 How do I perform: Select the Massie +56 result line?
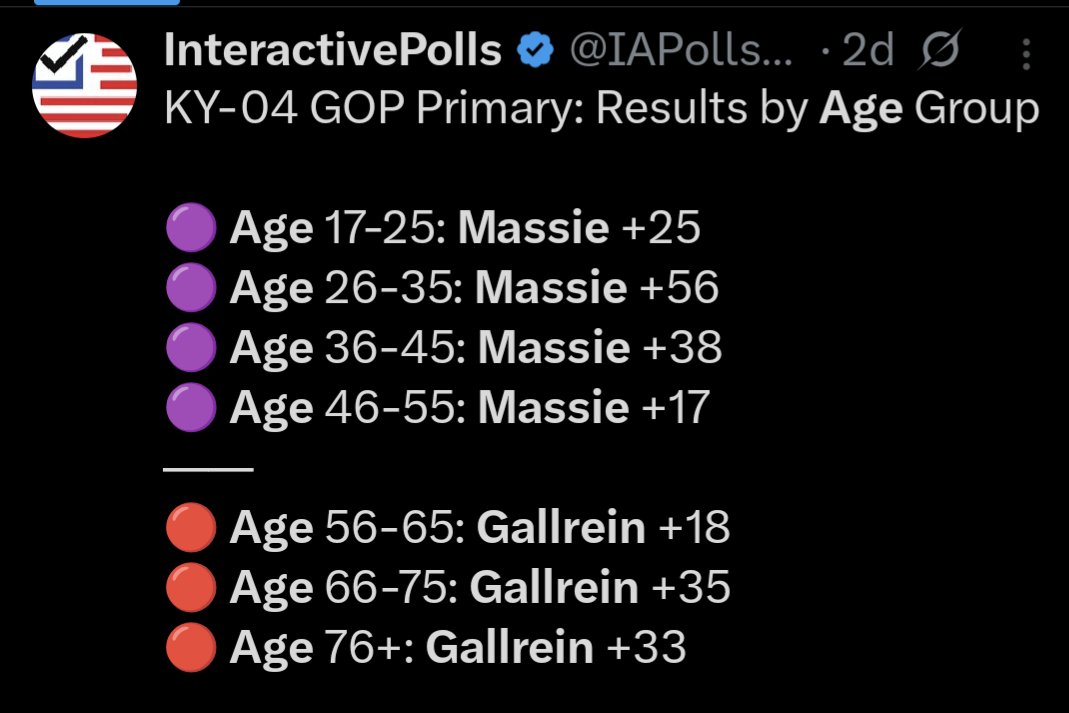pyautogui.click(x=475, y=287)
